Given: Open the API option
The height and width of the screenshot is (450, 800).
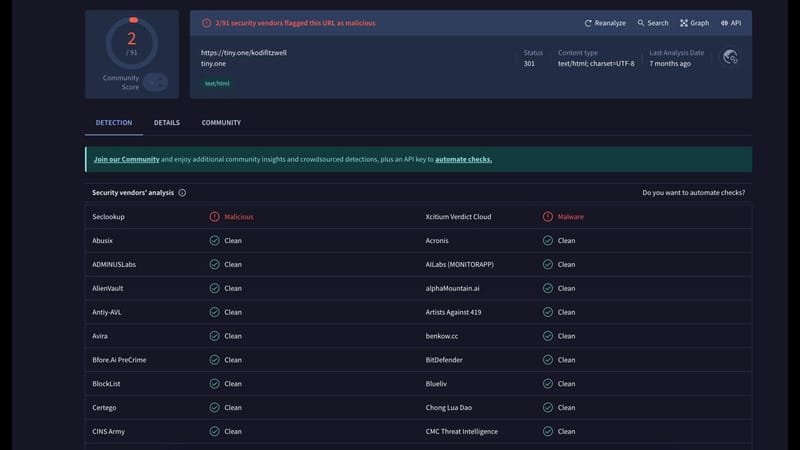Looking at the screenshot, I should [731, 23].
